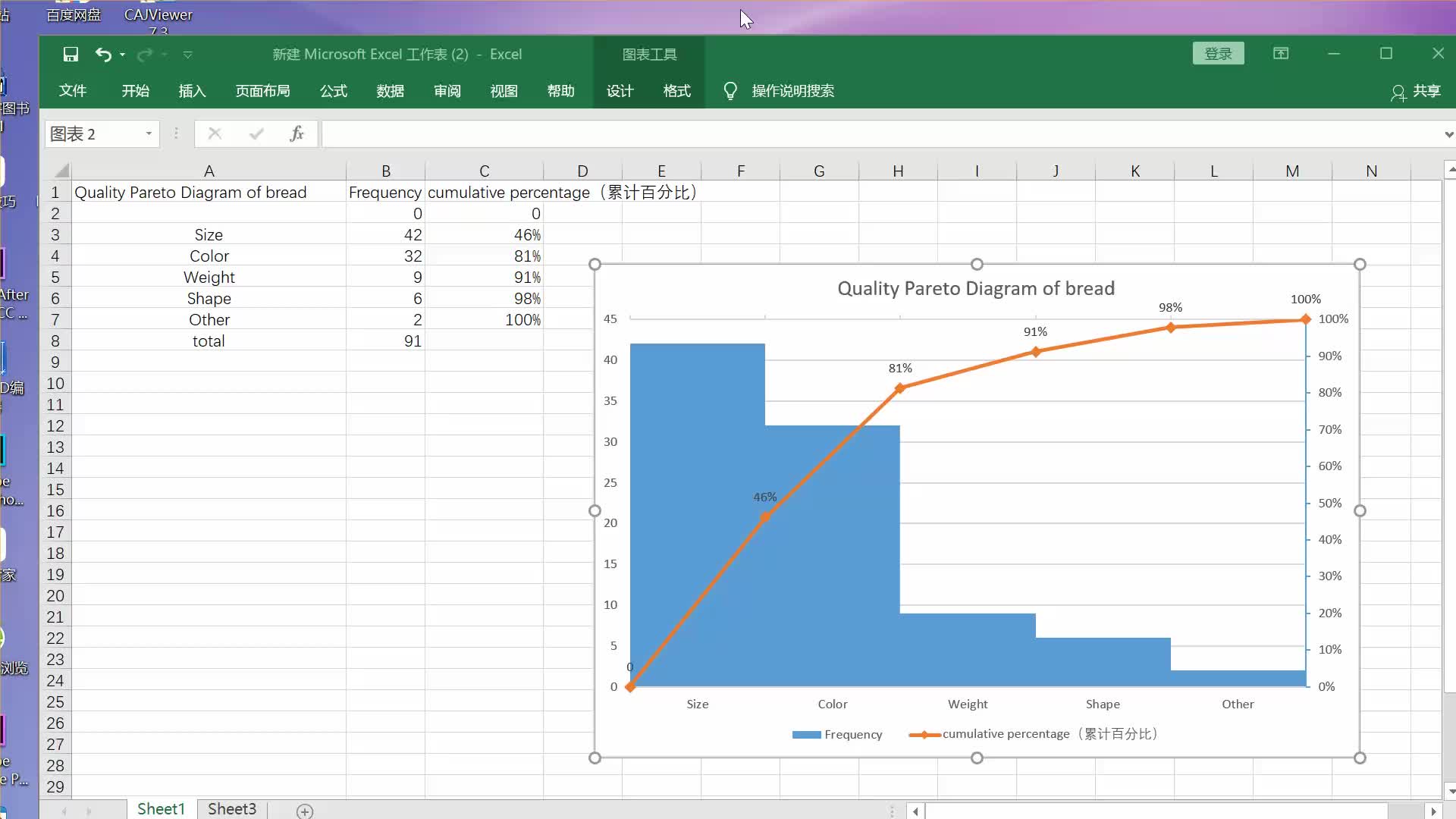Click the 格式 Format ribbon tab

pyautogui.click(x=677, y=91)
